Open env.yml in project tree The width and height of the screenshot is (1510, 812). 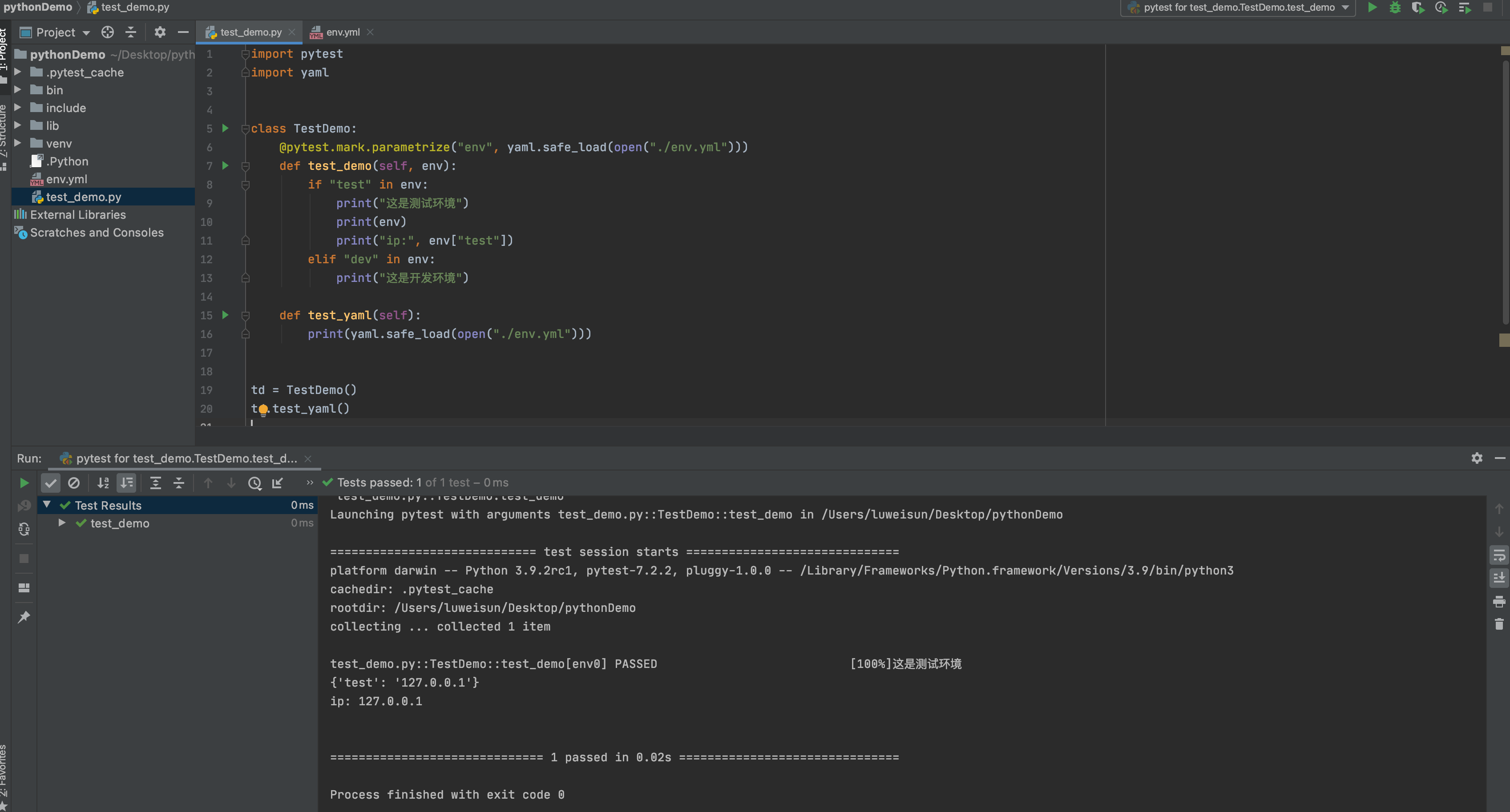(x=66, y=179)
